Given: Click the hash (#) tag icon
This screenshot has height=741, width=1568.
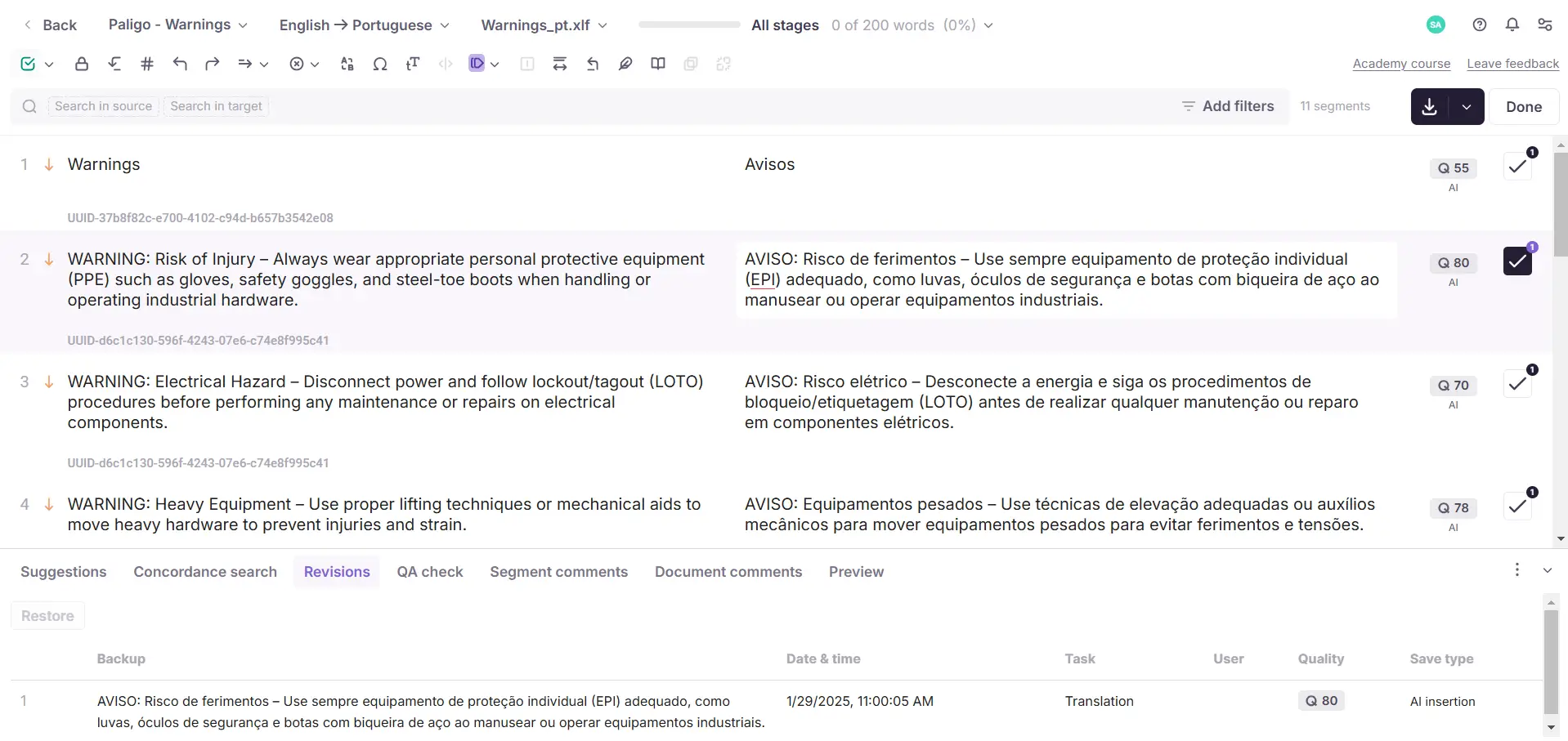Looking at the screenshot, I should pos(147,64).
